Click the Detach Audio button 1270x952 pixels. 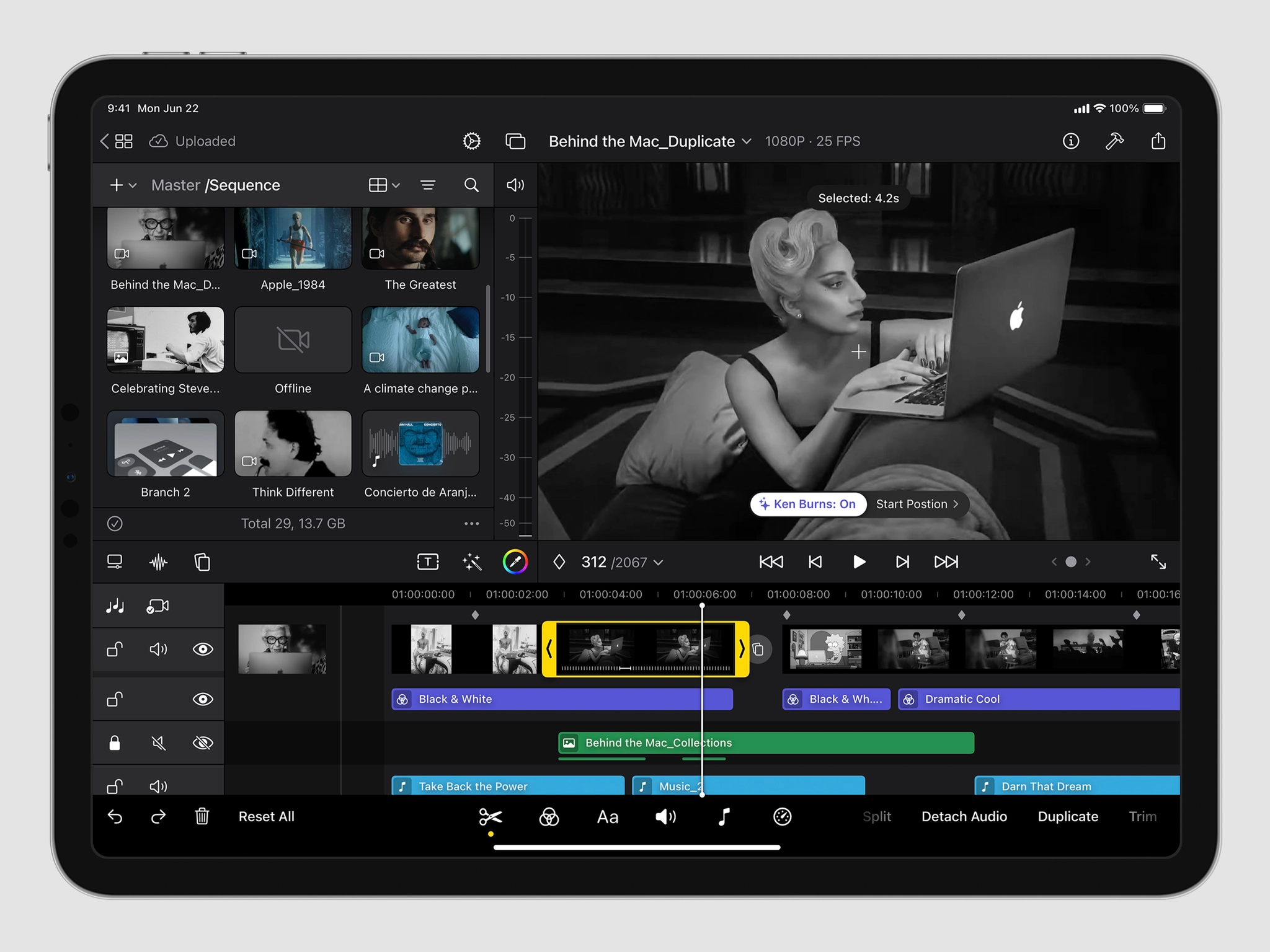pyautogui.click(x=964, y=817)
